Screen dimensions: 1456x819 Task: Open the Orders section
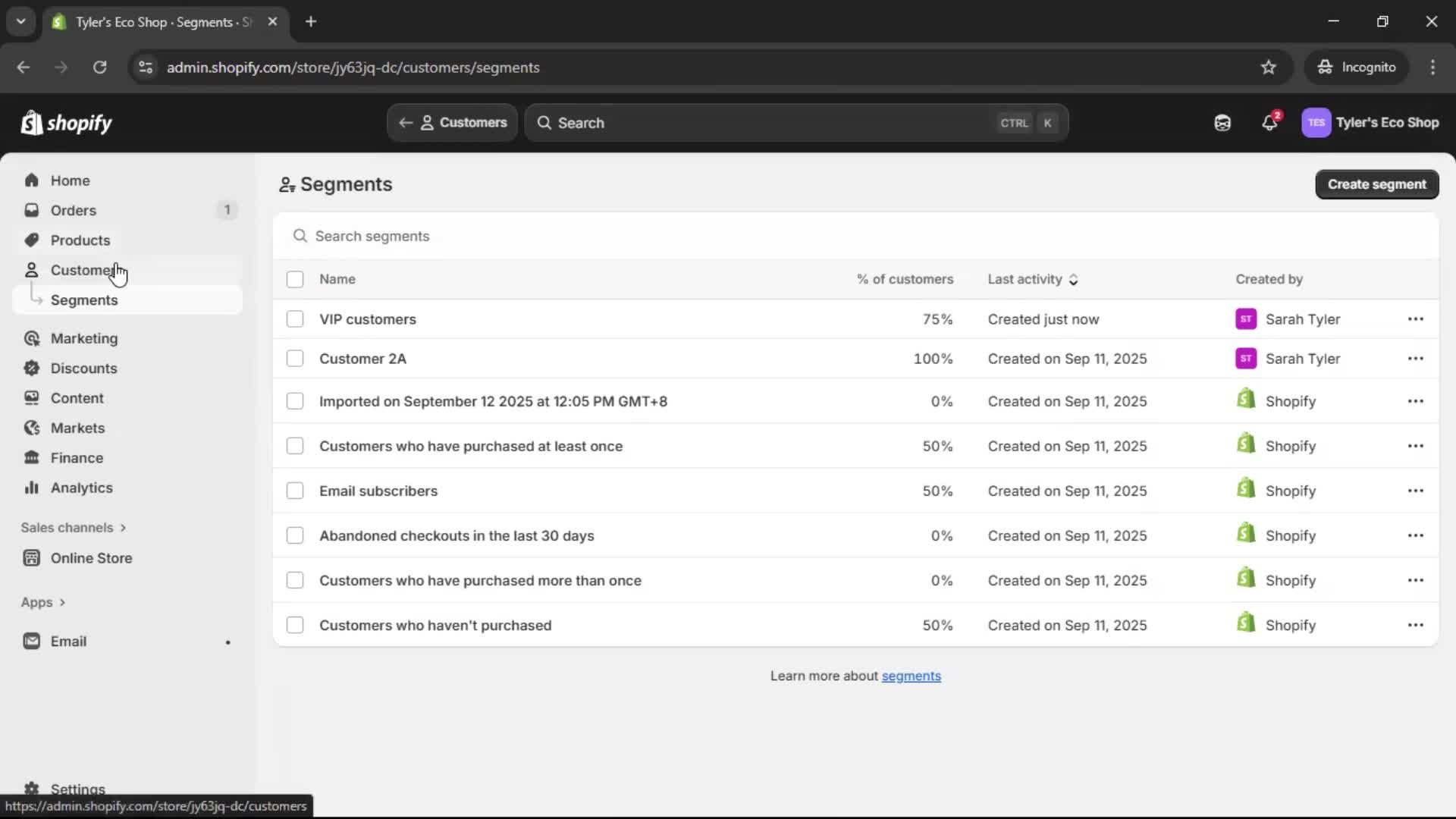(x=72, y=210)
